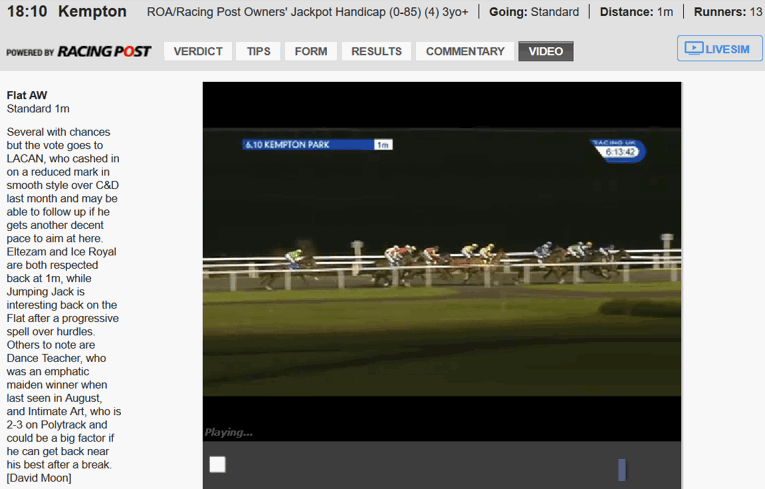Adjust the blue slider handle on player bar
The width and height of the screenshot is (765, 489).
point(622,469)
